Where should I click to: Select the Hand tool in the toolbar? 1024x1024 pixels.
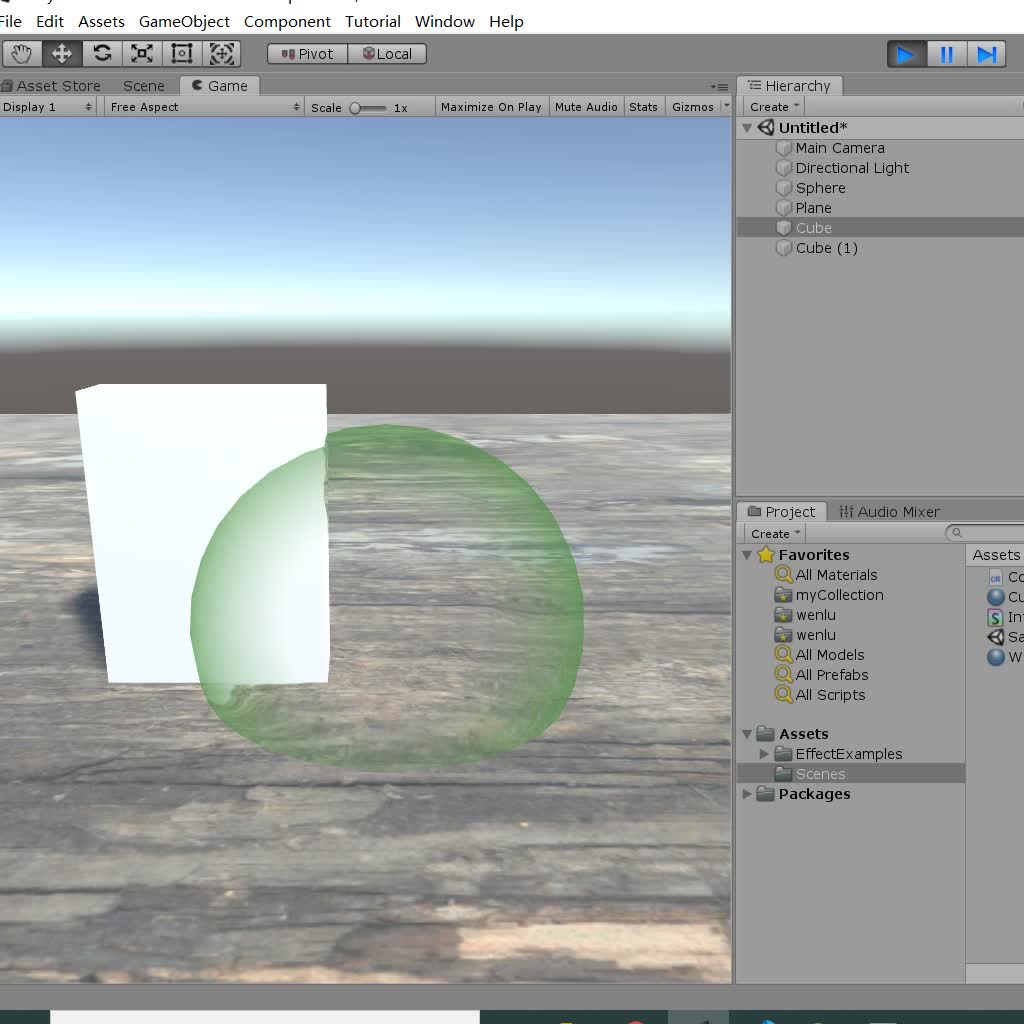coord(21,54)
